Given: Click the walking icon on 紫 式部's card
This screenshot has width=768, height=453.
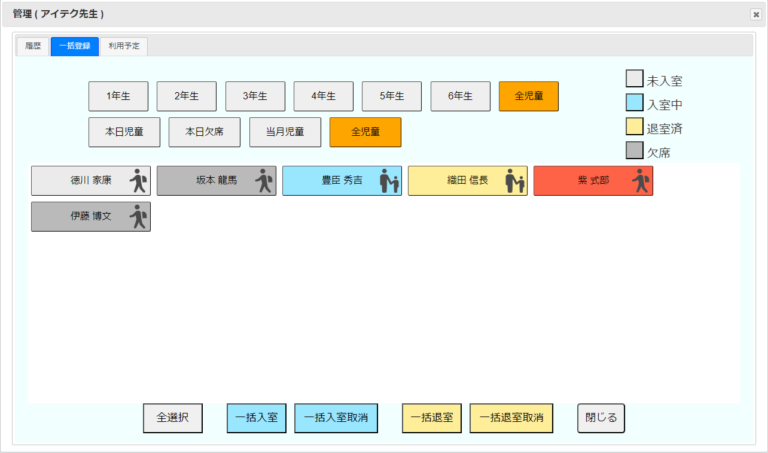Looking at the screenshot, I should [640, 181].
